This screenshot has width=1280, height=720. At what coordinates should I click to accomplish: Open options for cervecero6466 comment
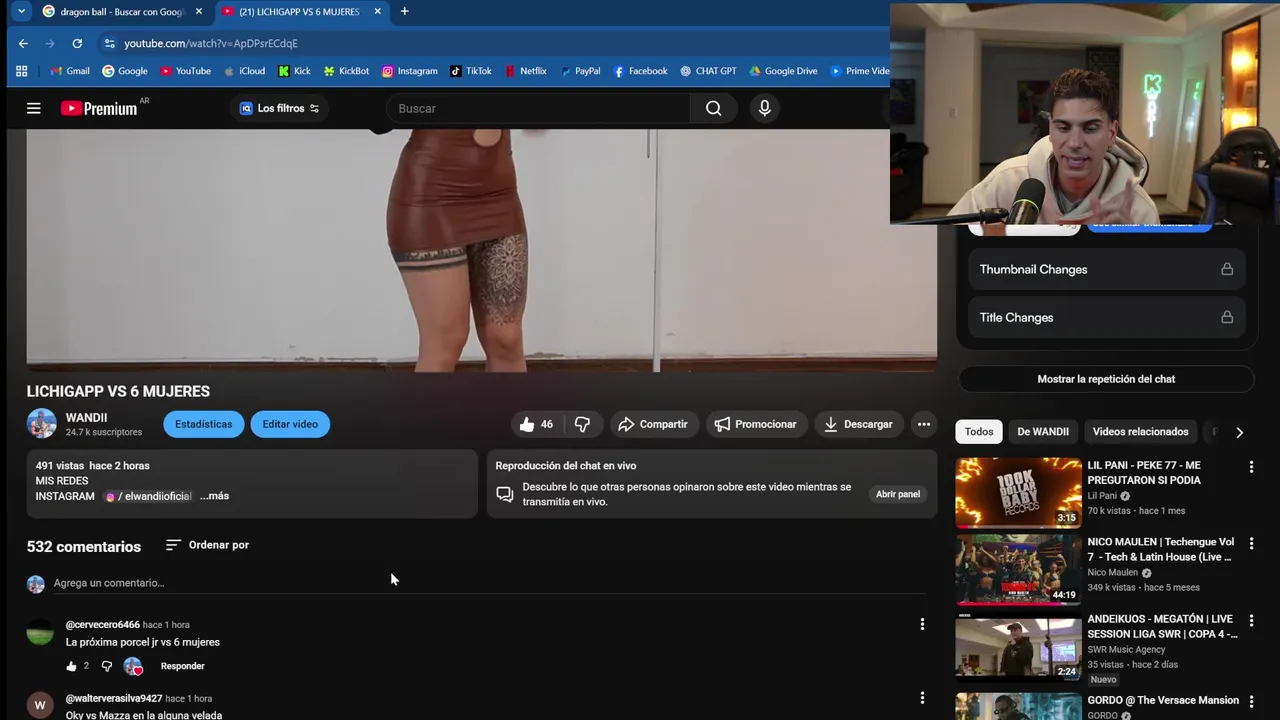point(922,624)
